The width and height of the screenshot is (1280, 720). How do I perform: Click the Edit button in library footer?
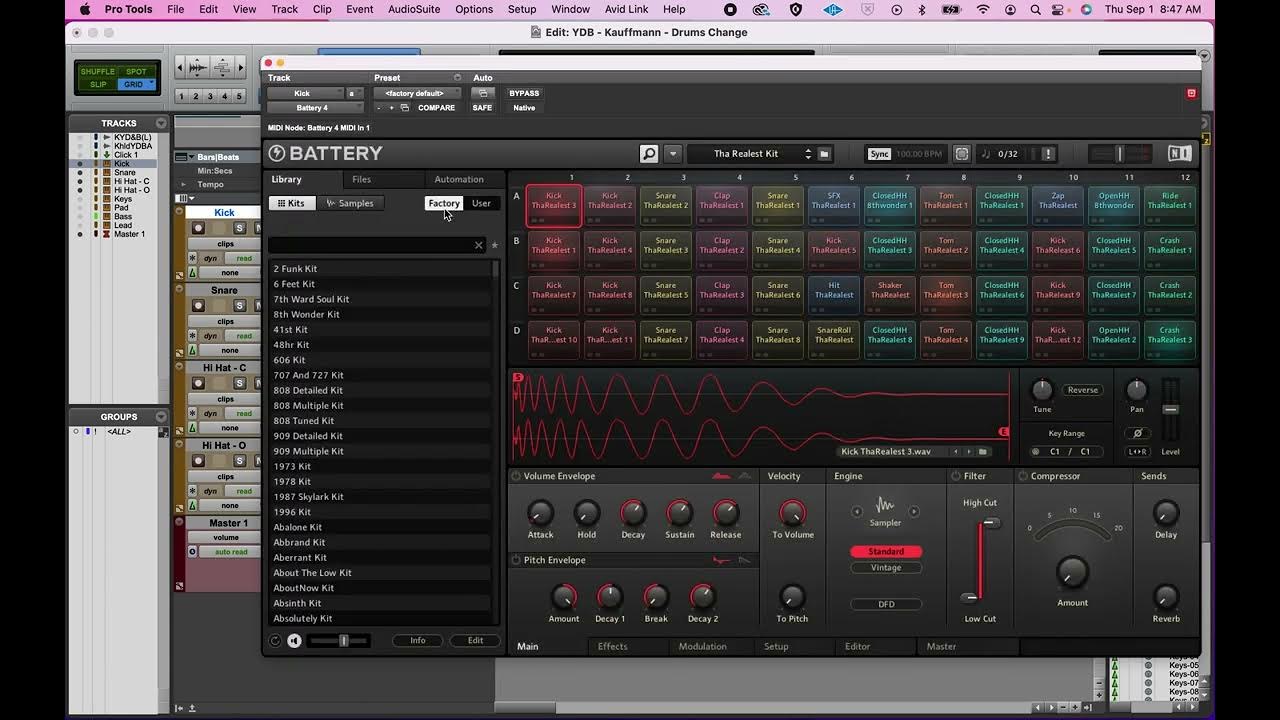[475, 640]
